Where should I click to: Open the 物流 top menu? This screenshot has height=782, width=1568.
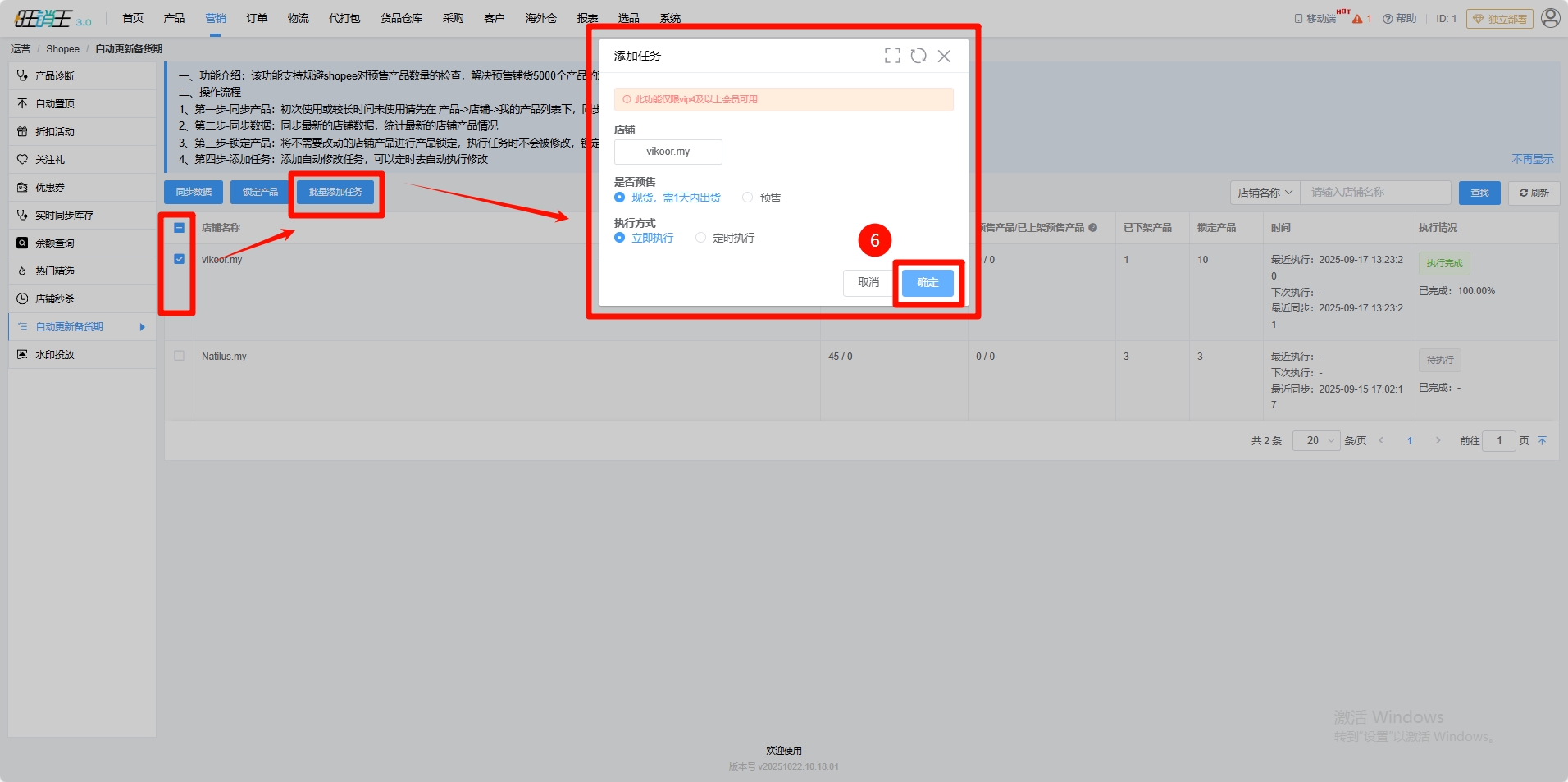pyautogui.click(x=298, y=18)
